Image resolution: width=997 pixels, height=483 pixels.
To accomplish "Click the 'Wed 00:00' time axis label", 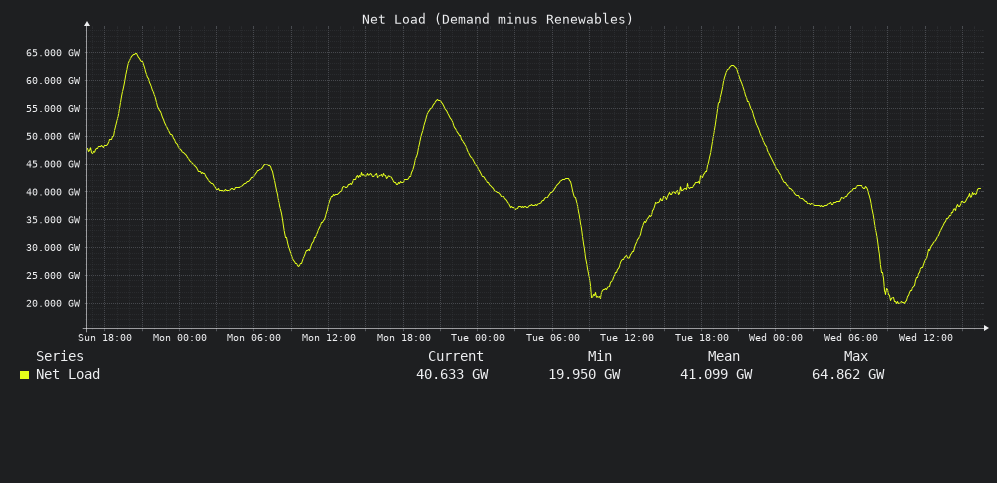I will point(776,338).
